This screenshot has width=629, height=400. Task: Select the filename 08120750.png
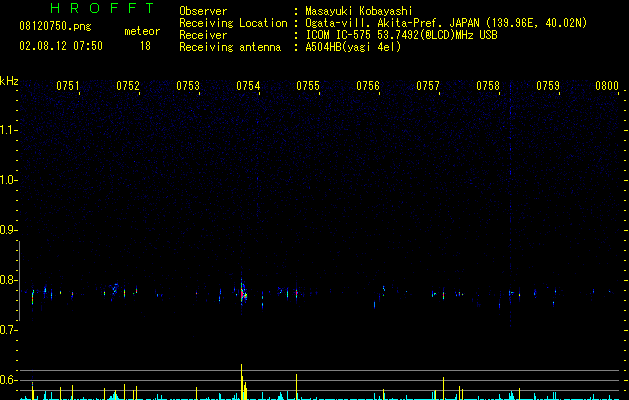(55, 27)
